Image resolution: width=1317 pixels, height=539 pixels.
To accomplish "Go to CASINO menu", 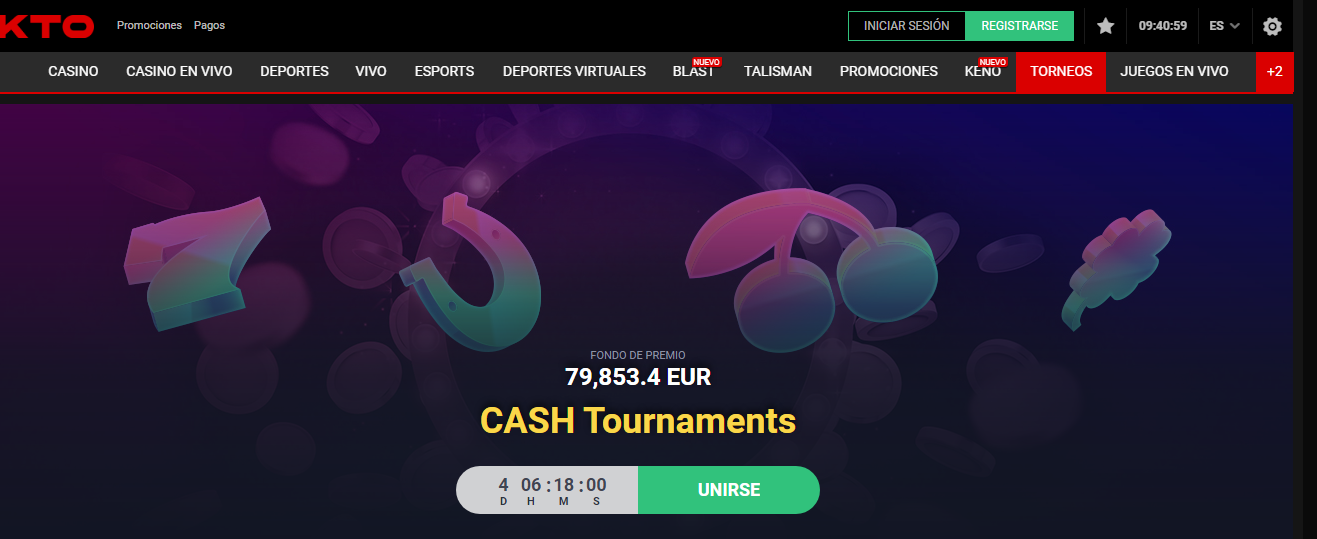I will (73, 72).
